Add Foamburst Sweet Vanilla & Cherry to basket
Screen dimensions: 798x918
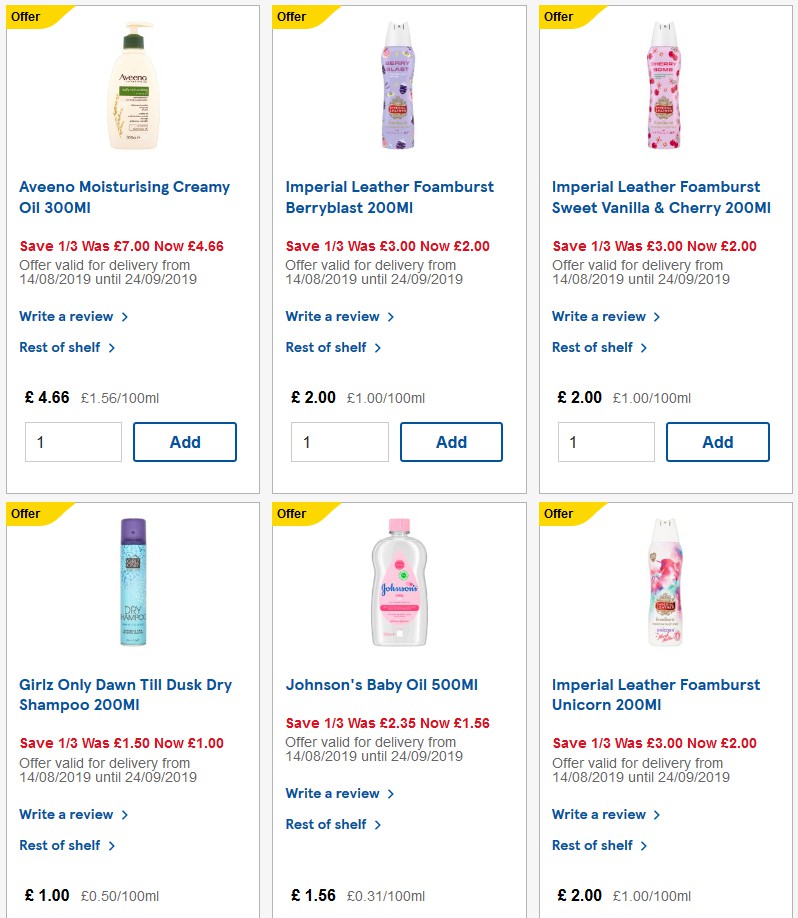point(717,441)
